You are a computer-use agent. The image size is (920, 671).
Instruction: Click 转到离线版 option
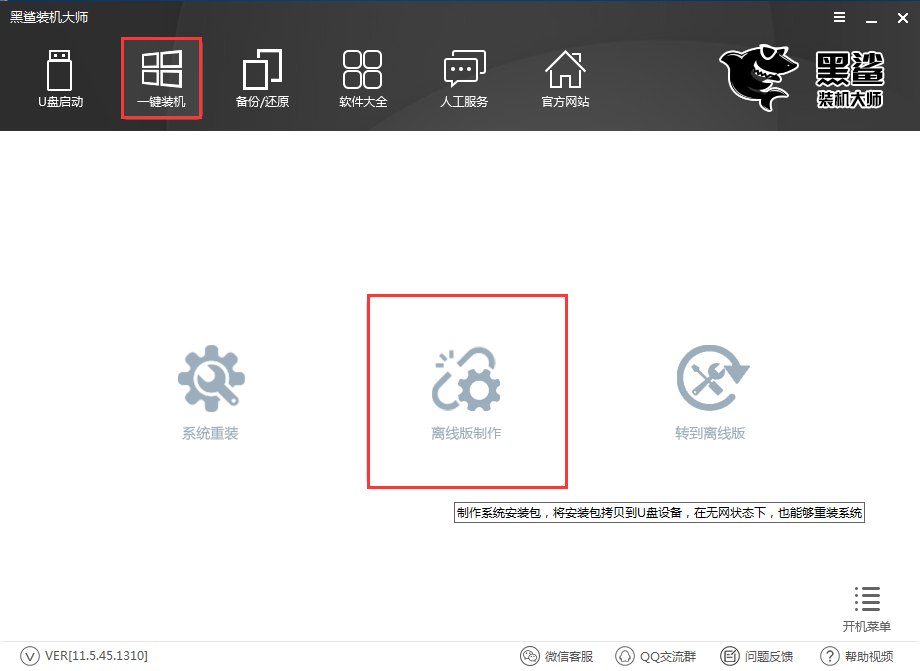[710, 393]
